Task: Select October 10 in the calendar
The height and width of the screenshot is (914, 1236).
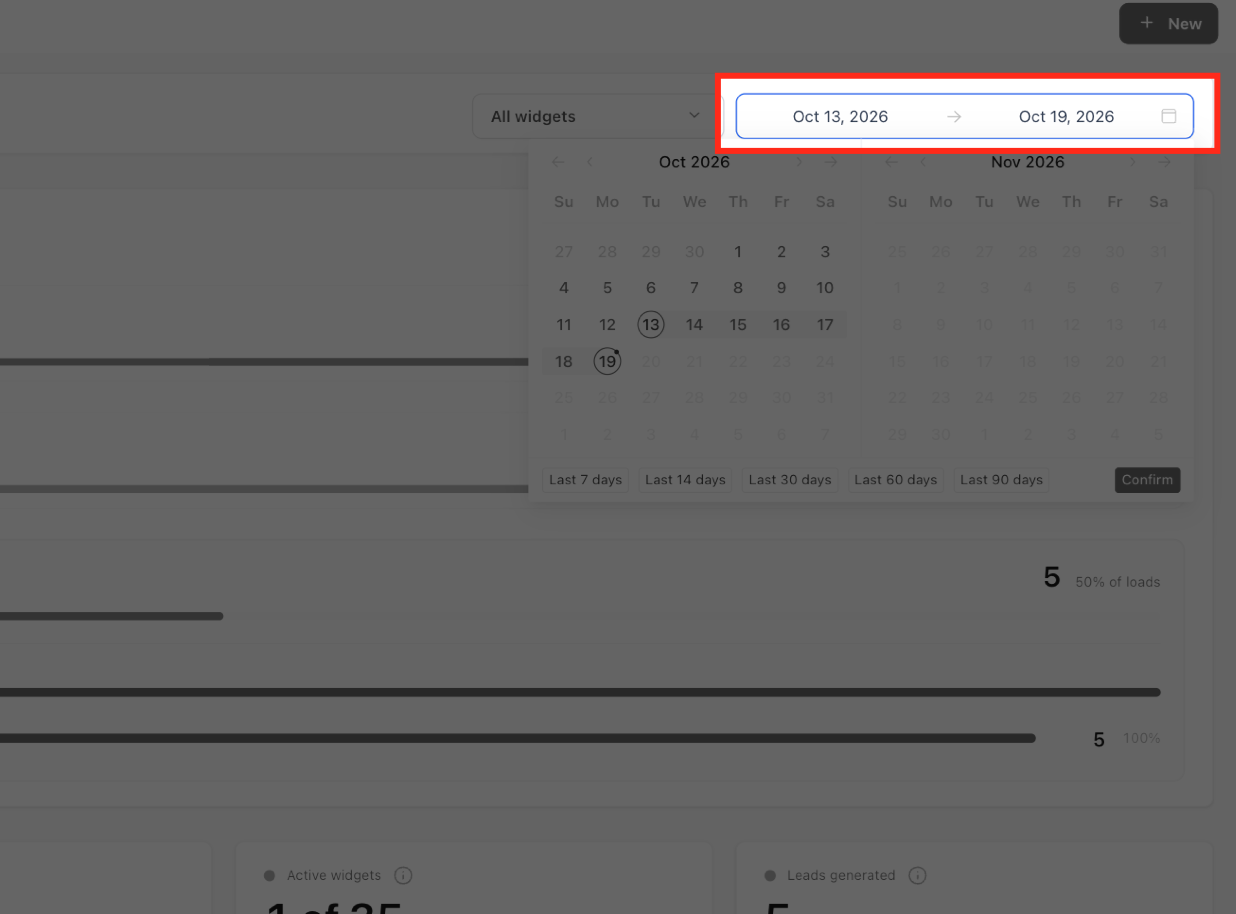Action: [825, 288]
